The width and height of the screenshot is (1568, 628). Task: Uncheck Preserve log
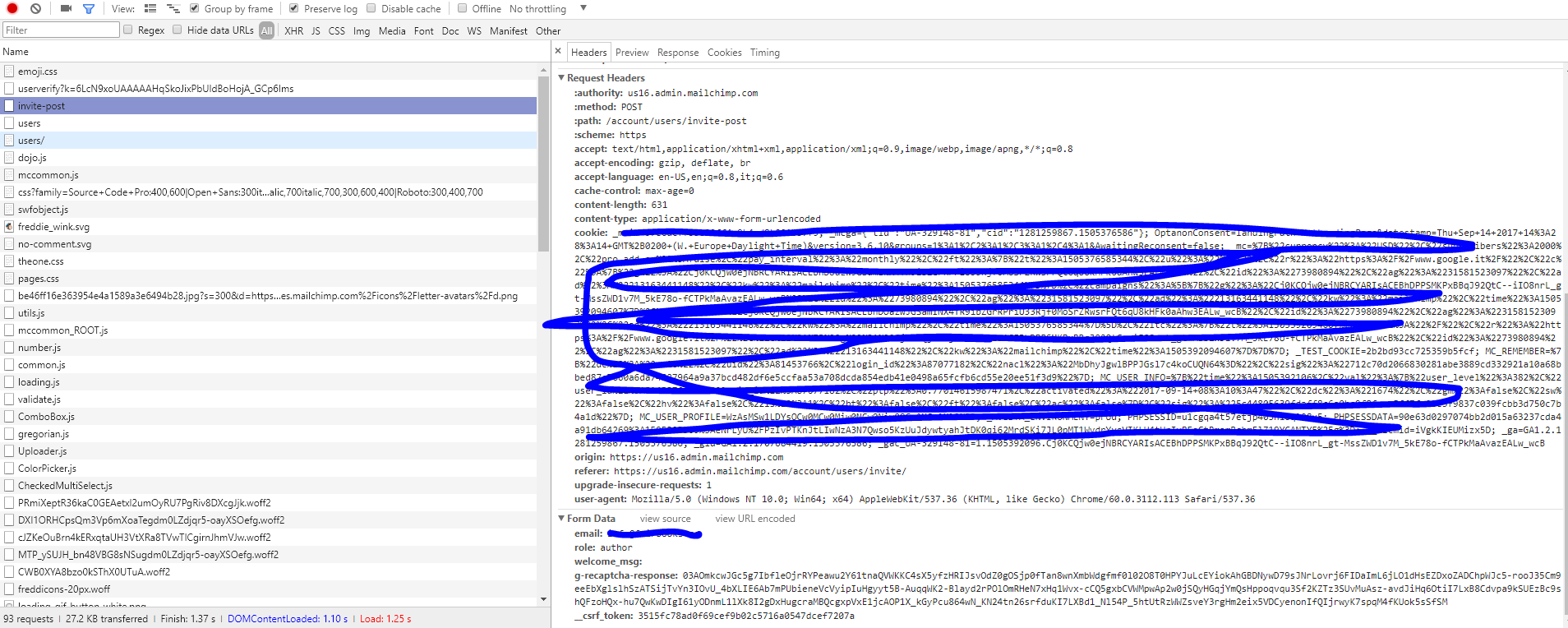click(x=294, y=8)
